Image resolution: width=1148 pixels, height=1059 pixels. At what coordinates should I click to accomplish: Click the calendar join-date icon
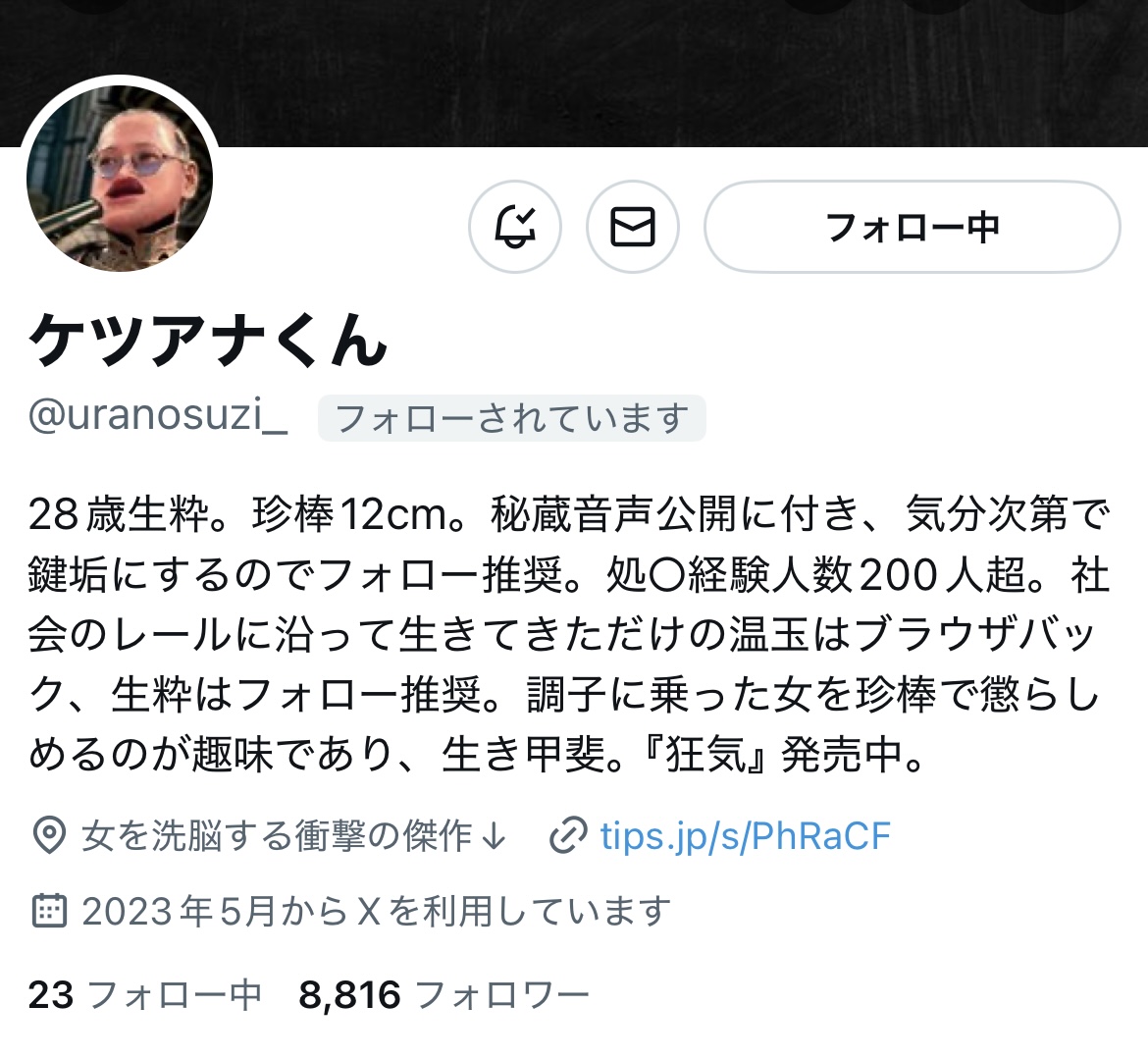[49, 911]
